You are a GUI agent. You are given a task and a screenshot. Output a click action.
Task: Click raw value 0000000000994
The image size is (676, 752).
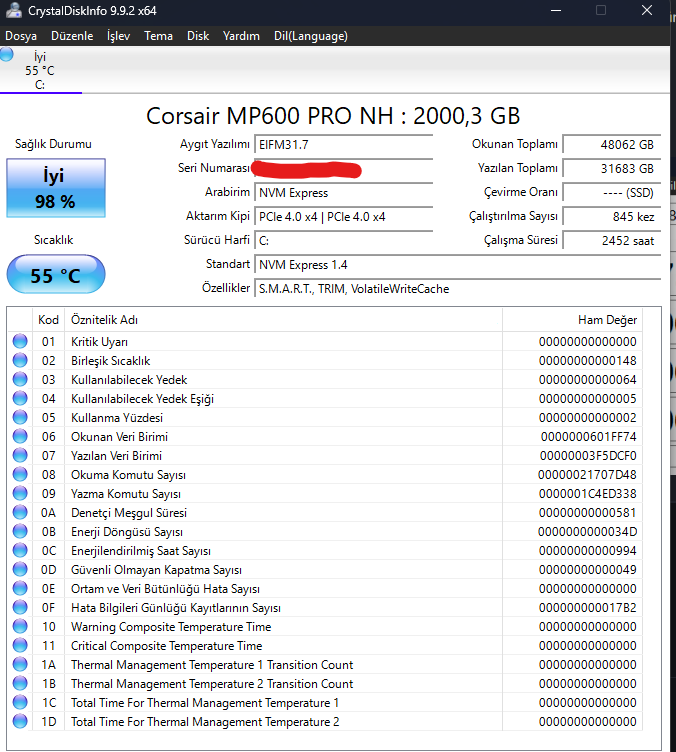[587, 551]
